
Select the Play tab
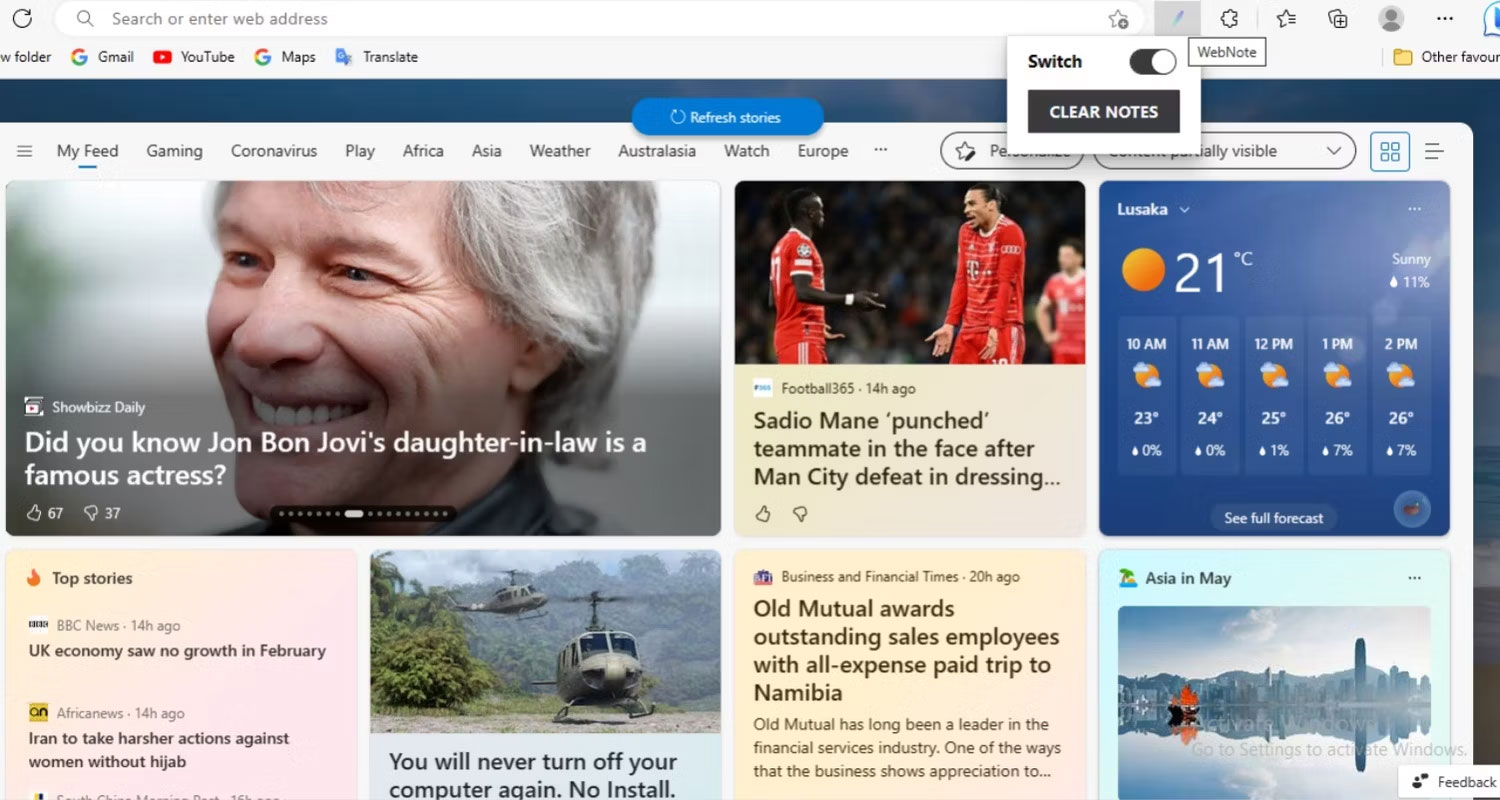(360, 151)
